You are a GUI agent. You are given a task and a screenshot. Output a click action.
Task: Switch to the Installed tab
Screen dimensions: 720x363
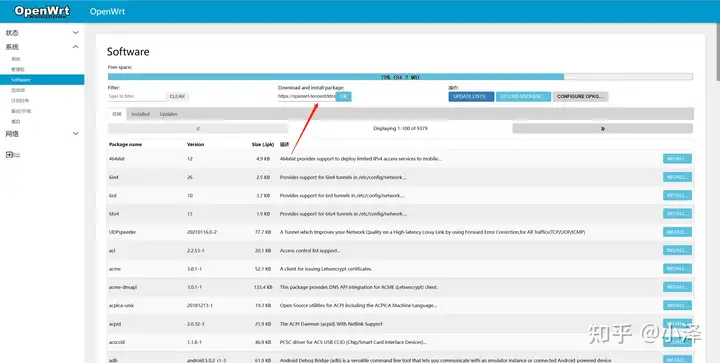point(140,114)
